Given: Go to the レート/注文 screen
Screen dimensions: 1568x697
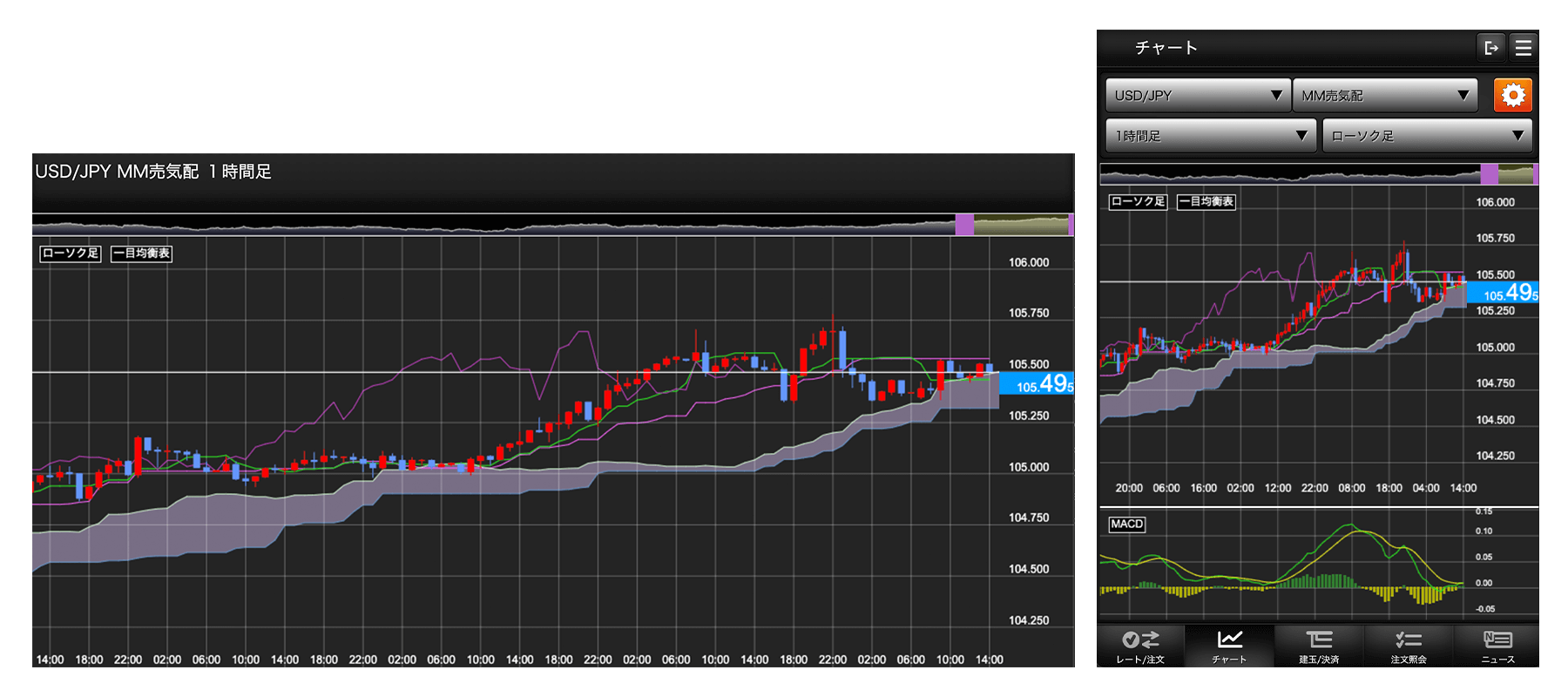Looking at the screenshot, I should (x=1140, y=646).
